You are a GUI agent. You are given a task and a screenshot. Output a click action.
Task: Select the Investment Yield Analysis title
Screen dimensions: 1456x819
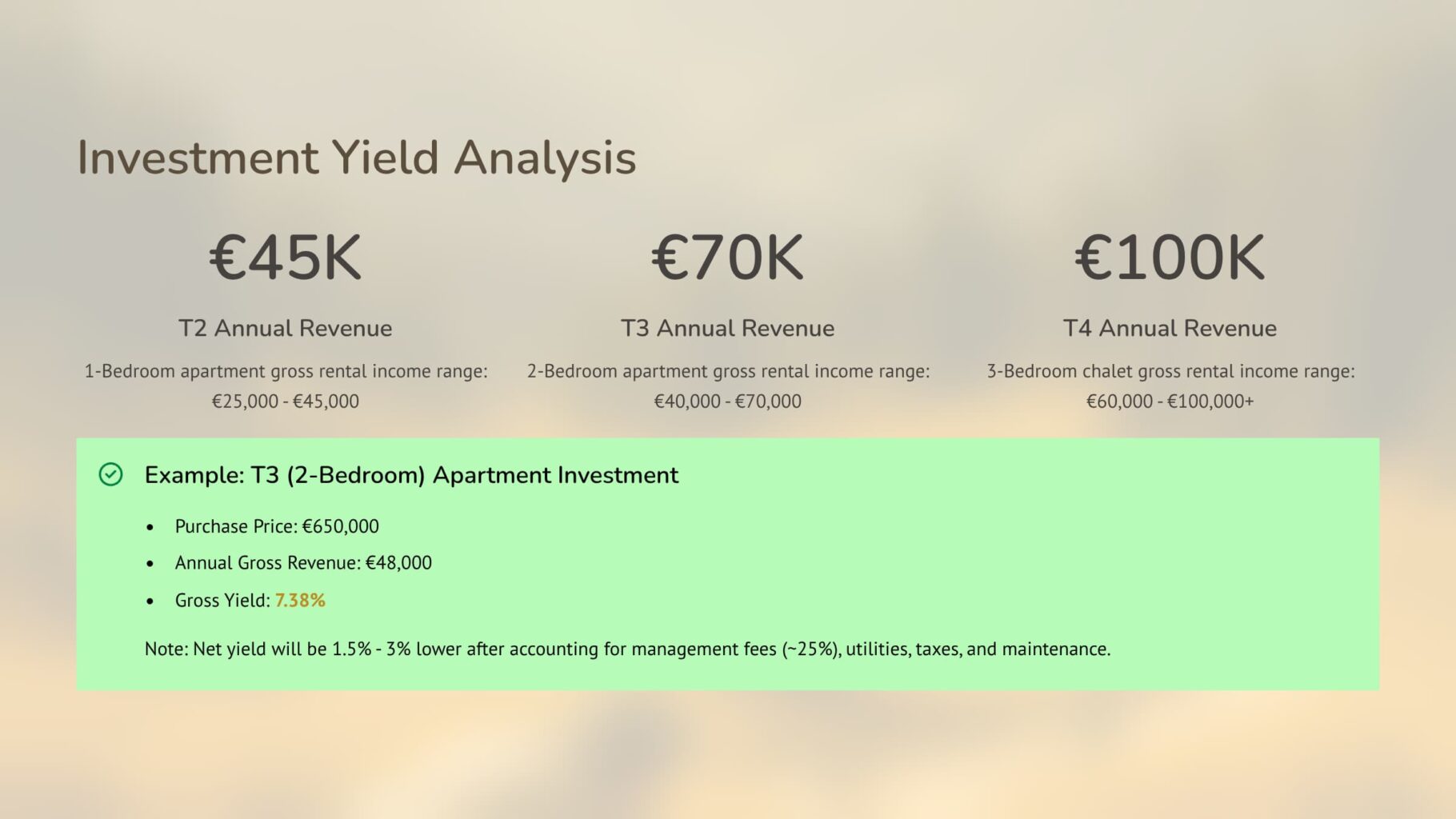coord(356,158)
